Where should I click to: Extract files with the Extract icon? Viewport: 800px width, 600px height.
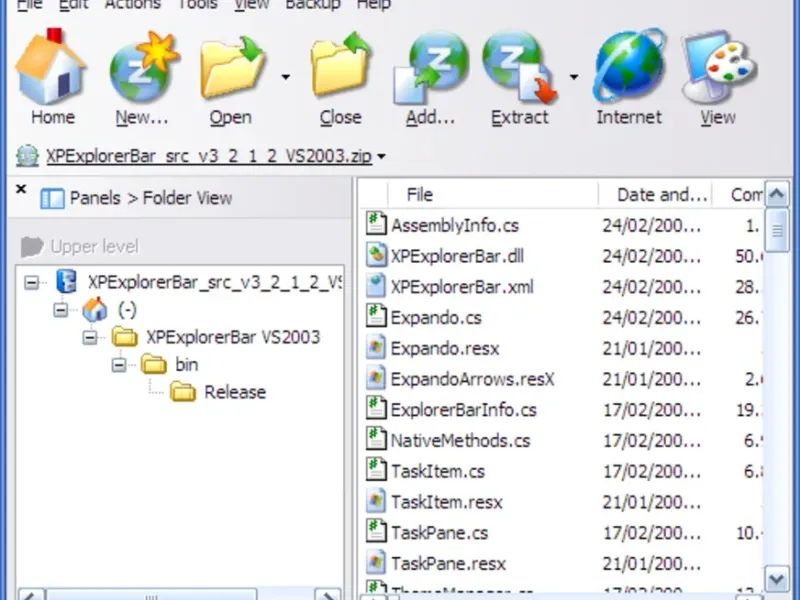pyautogui.click(x=520, y=67)
